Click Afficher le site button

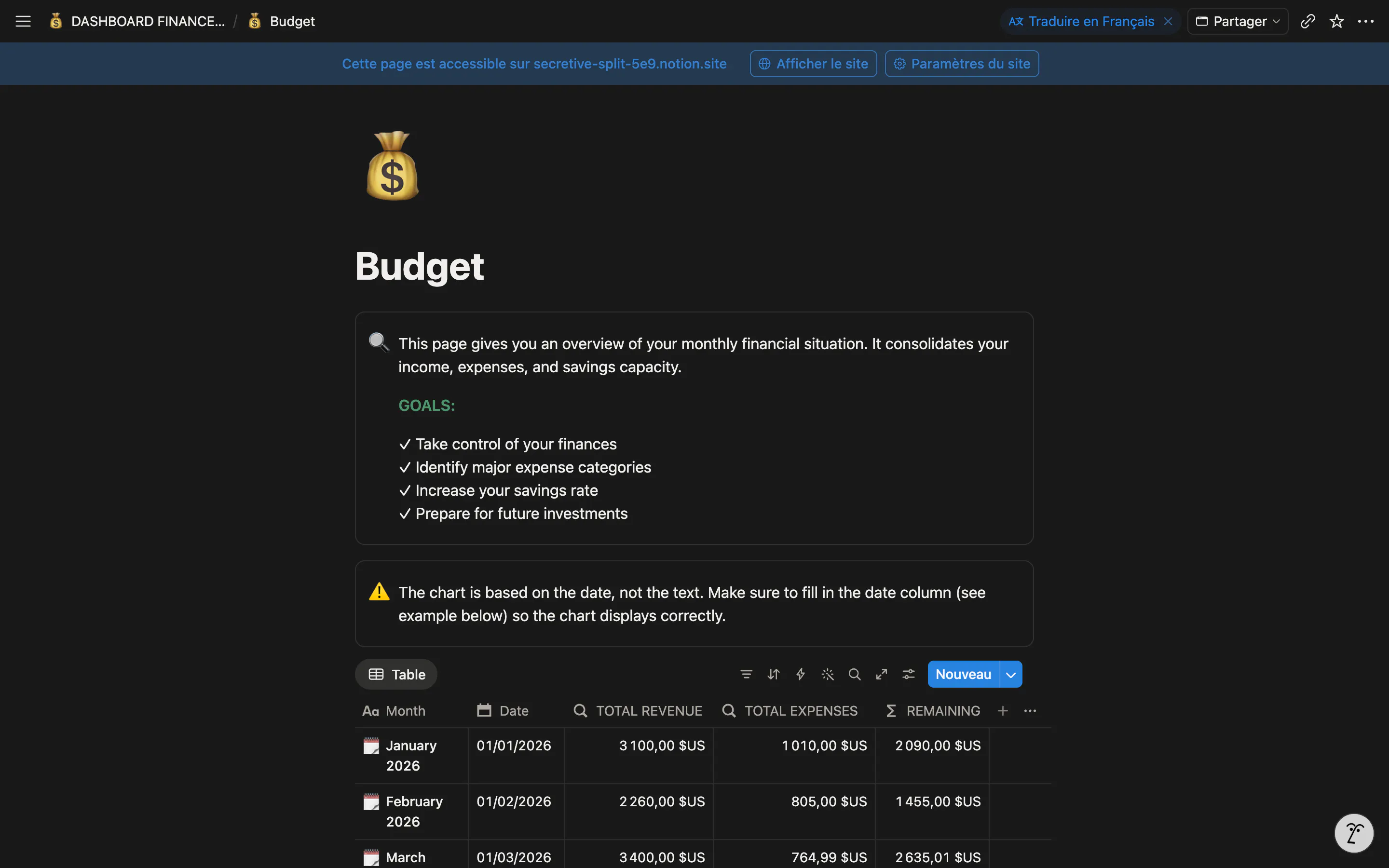pos(813,64)
